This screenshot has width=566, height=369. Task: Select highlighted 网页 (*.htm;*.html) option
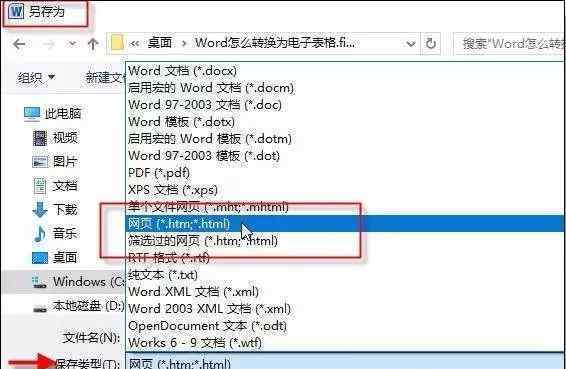click(345, 224)
